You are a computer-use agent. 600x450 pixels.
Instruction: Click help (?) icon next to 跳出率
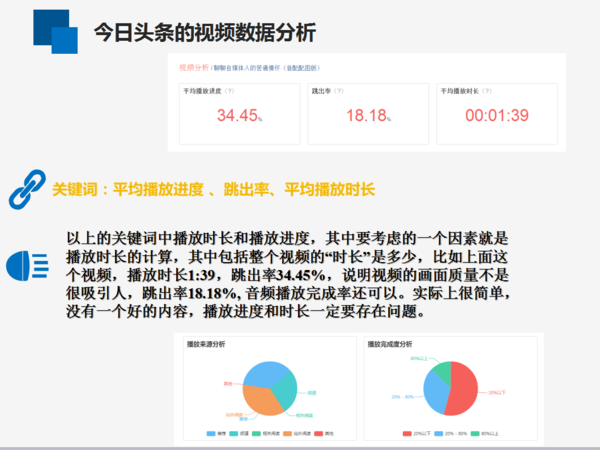(x=339, y=91)
